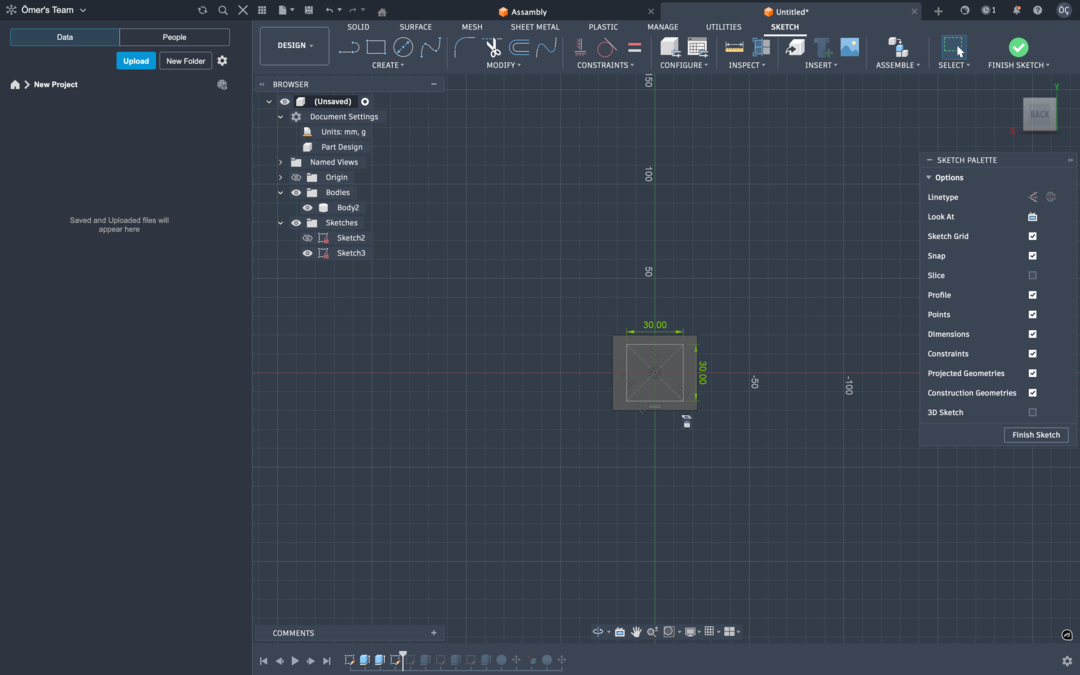
Task: Switch to the Assembly document tab
Action: click(528, 12)
